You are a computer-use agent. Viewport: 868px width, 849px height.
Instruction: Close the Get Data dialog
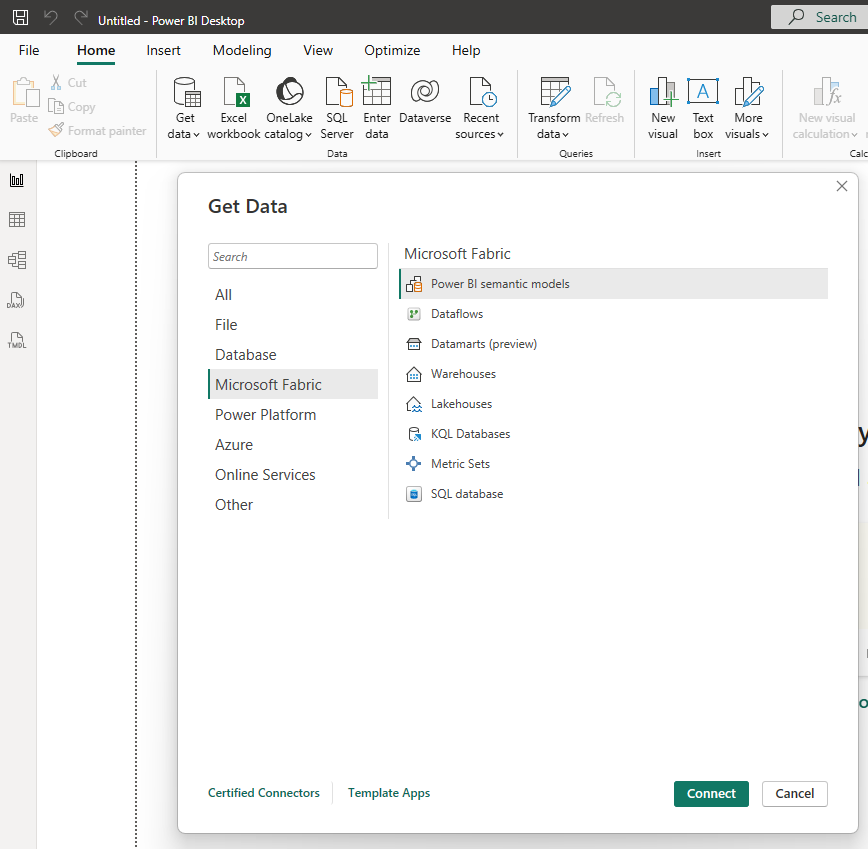pyautogui.click(x=842, y=186)
